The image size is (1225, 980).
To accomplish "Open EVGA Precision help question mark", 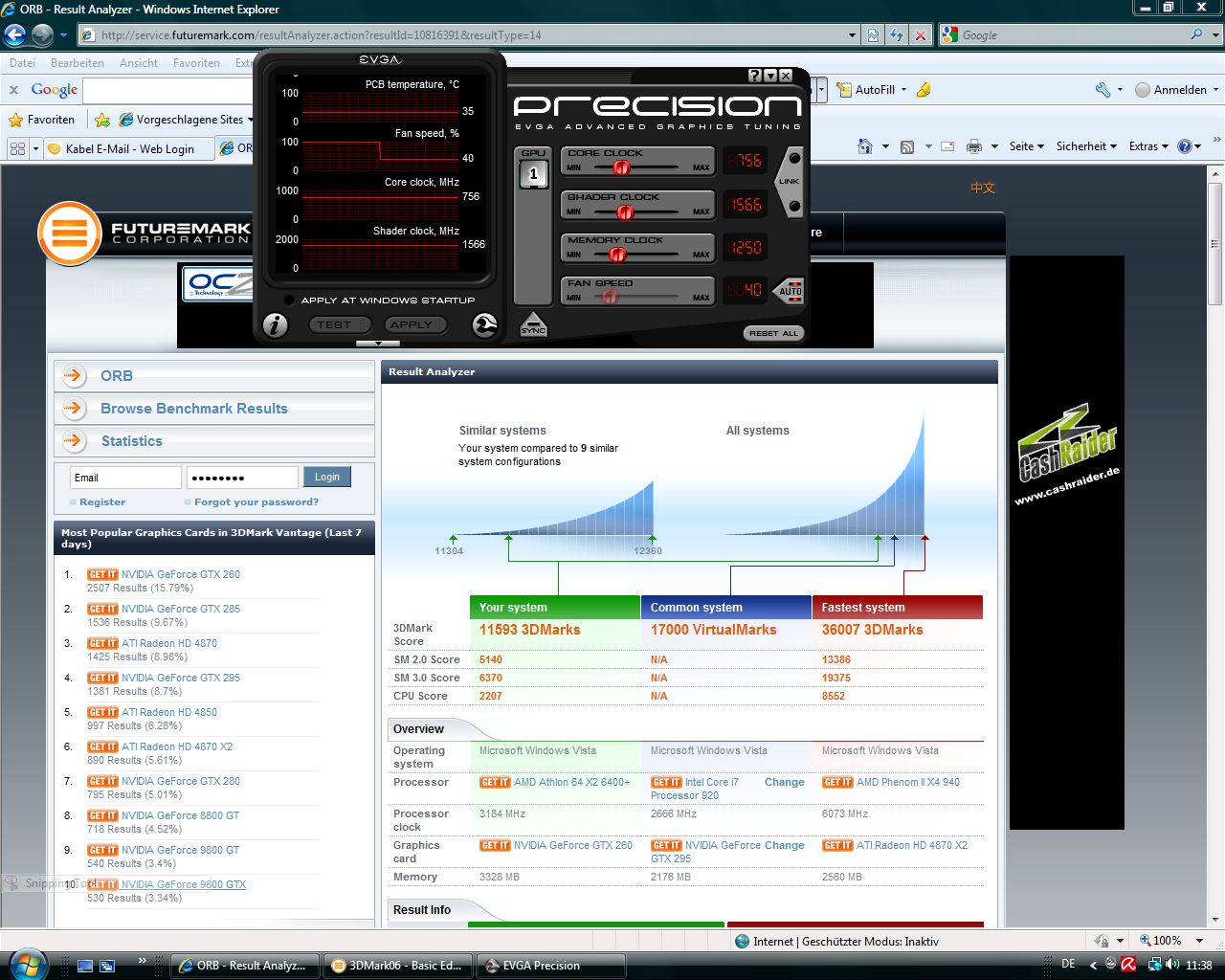I will click(x=754, y=76).
